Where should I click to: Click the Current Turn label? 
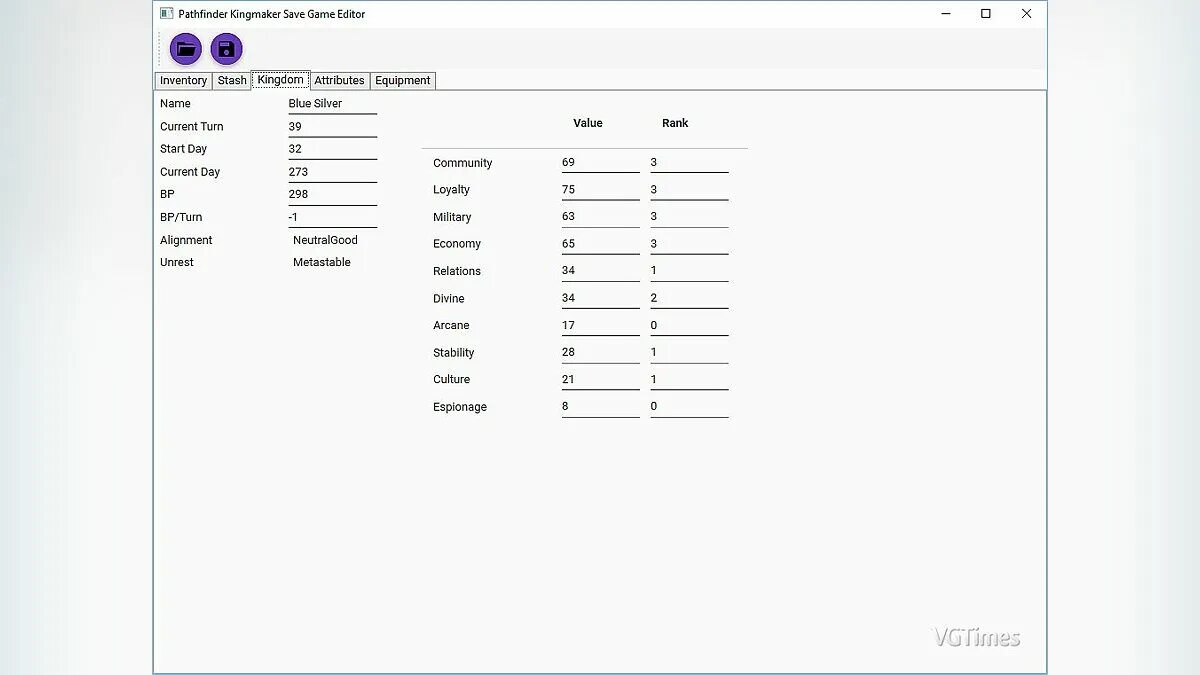pos(192,127)
